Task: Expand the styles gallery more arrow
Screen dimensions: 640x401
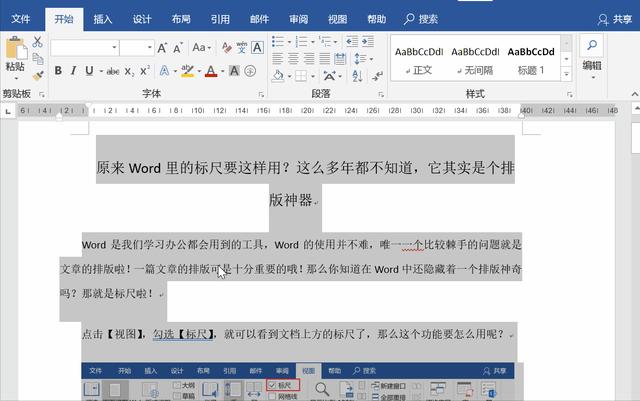Action: point(566,75)
